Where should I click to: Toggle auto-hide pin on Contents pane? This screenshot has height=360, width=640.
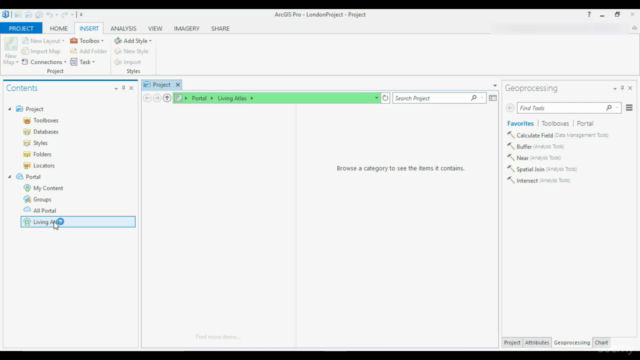[124, 88]
